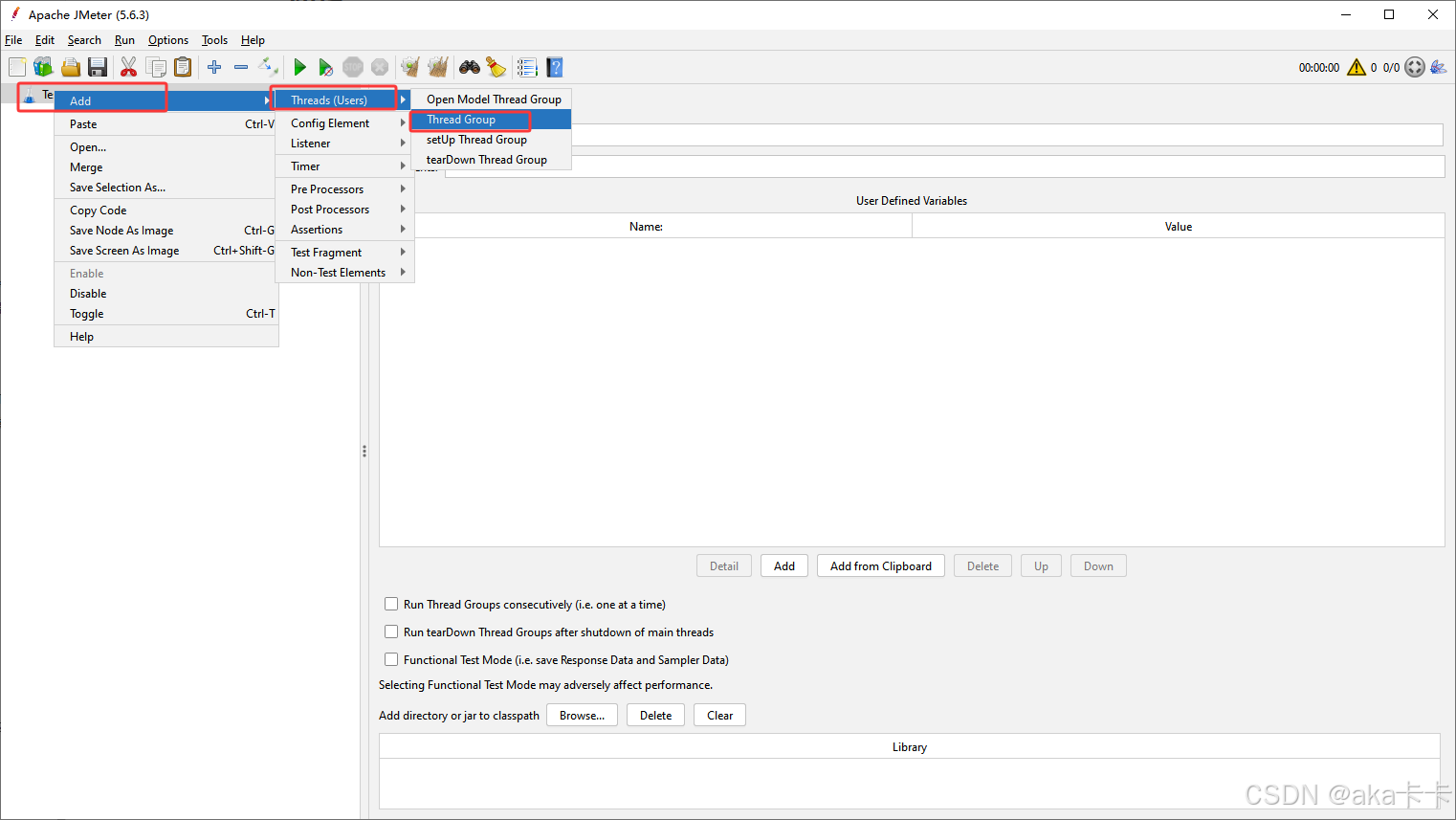Choose tearDown Thread Group
The image size is (1456, 820).
pos(491,160)
